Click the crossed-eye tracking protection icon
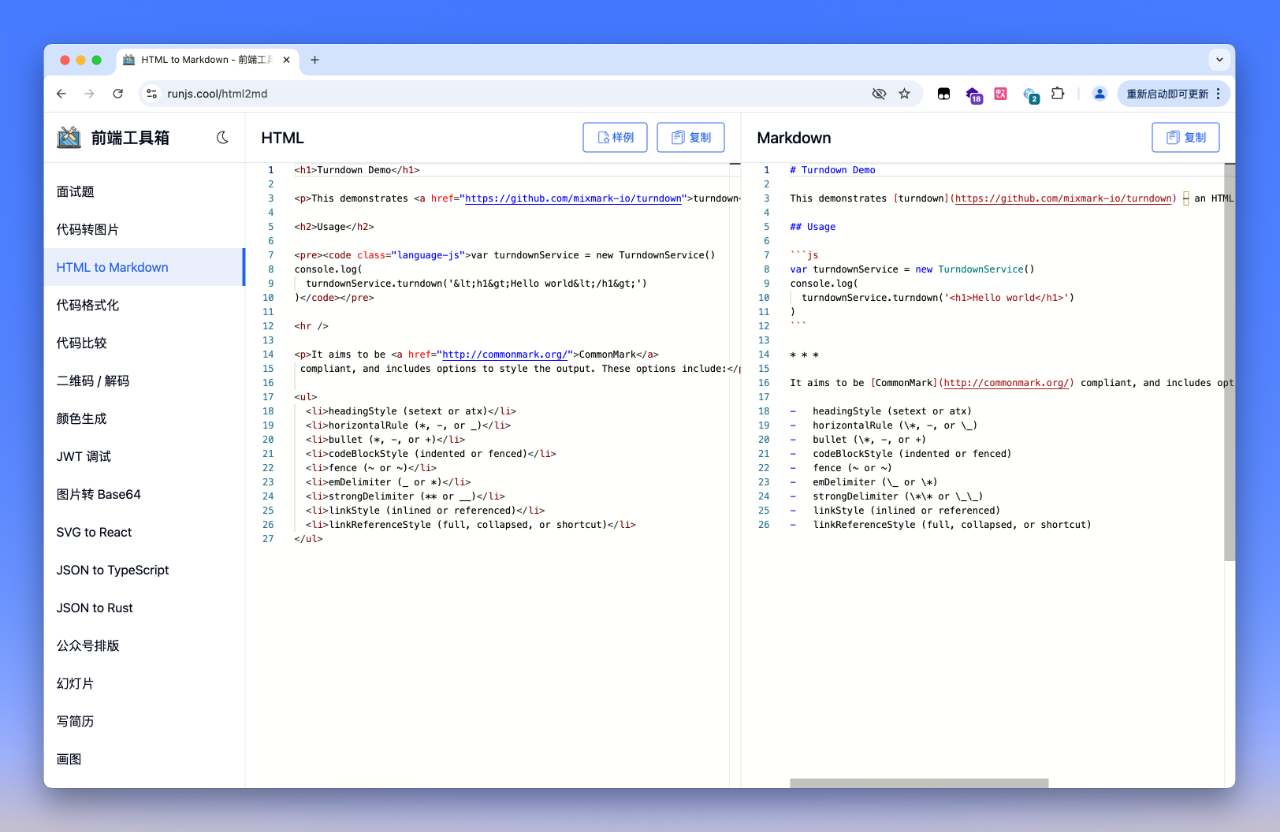 [879, 94]
